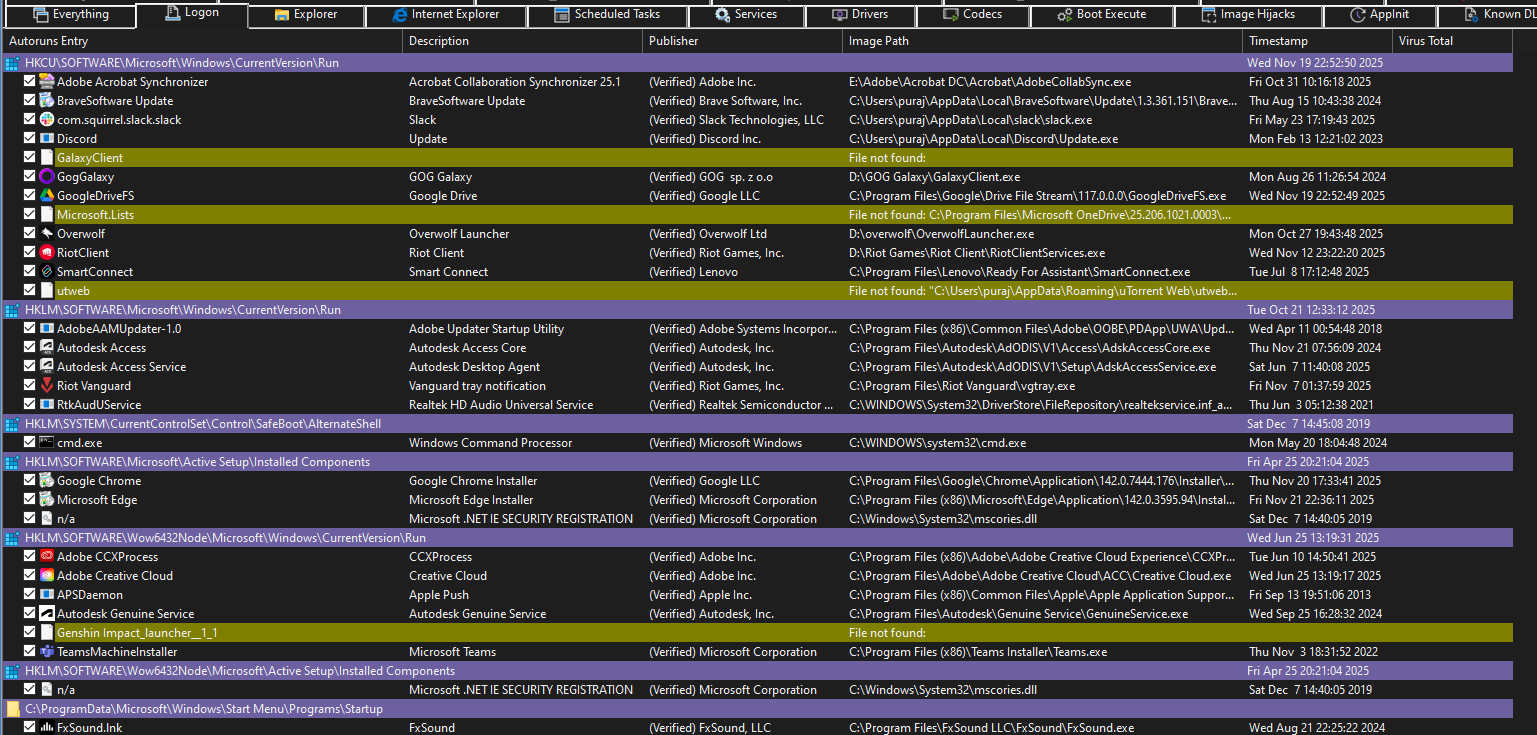
Task: Click the Autodesk Genuine Service entry icon
Action: 46,614
